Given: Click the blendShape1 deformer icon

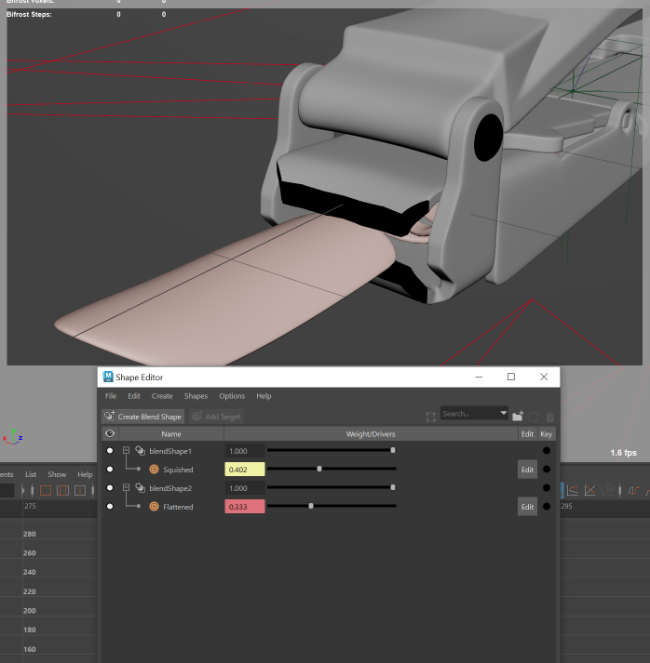Looking at the screenshot, I should click(x=140, y=450).
